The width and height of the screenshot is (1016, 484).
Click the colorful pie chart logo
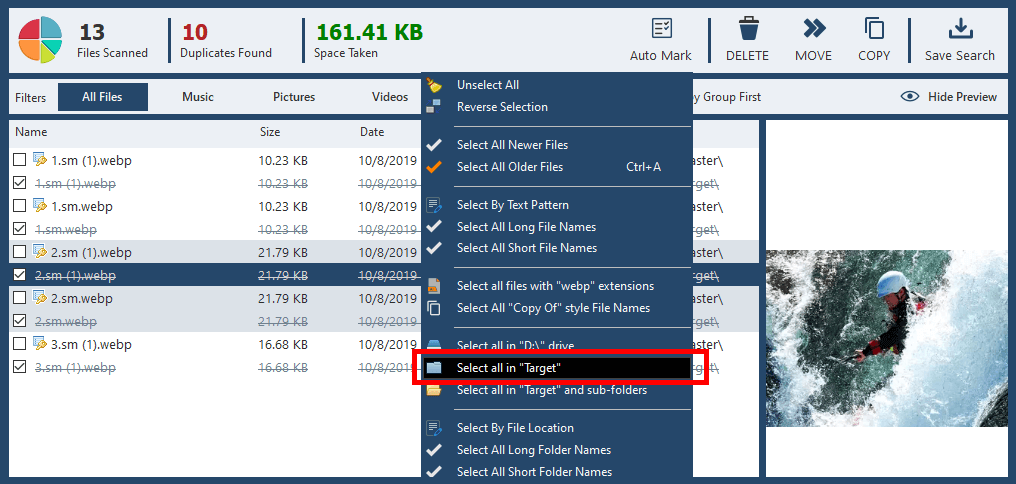point(41,39)
